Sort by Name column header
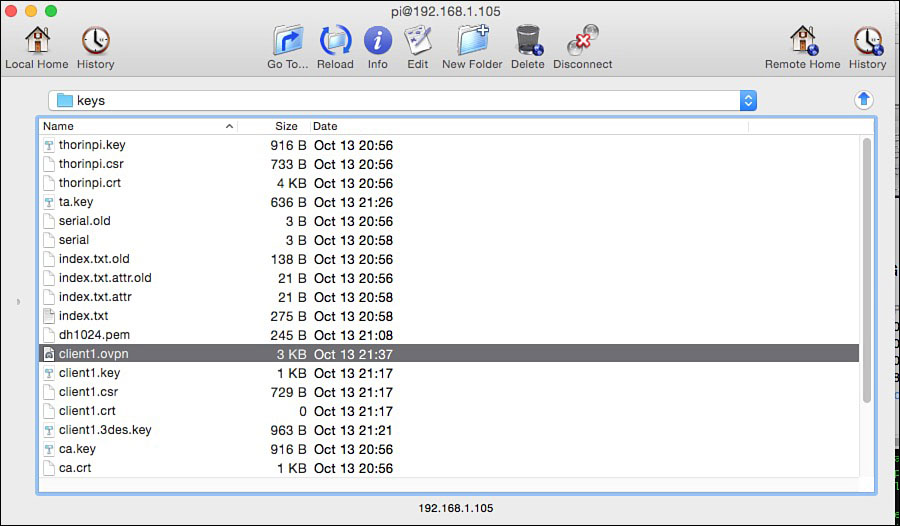900x526 pixels. [138, 126]
